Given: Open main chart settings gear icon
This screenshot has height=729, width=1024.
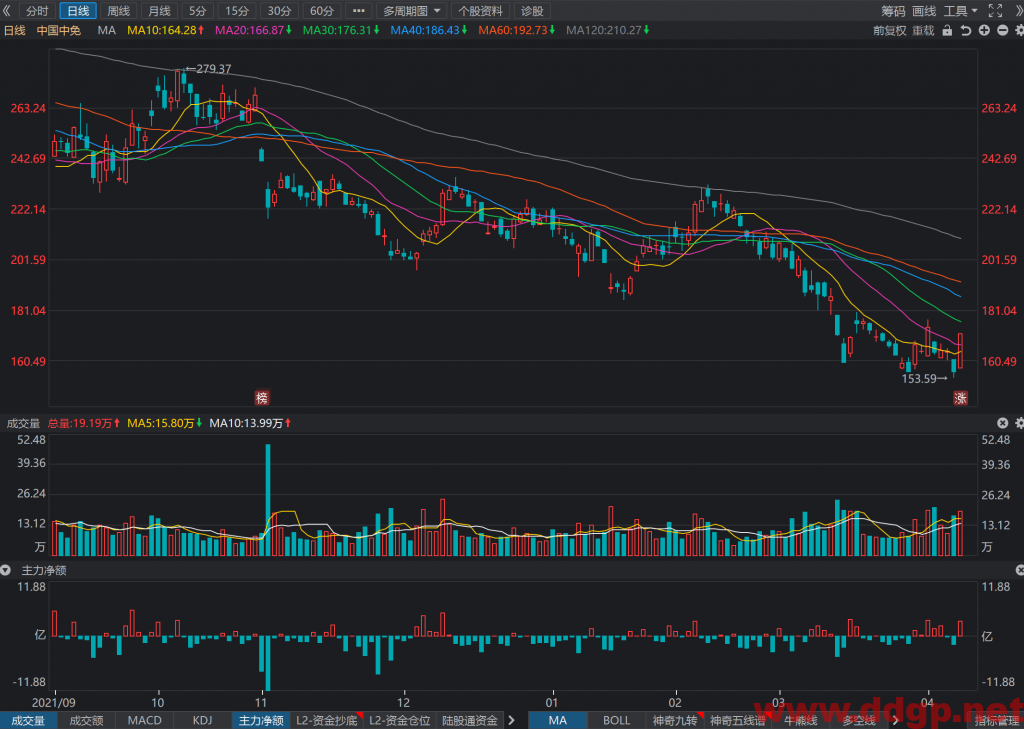Looking at the screenshot, I should click(x=1019, y=30).
